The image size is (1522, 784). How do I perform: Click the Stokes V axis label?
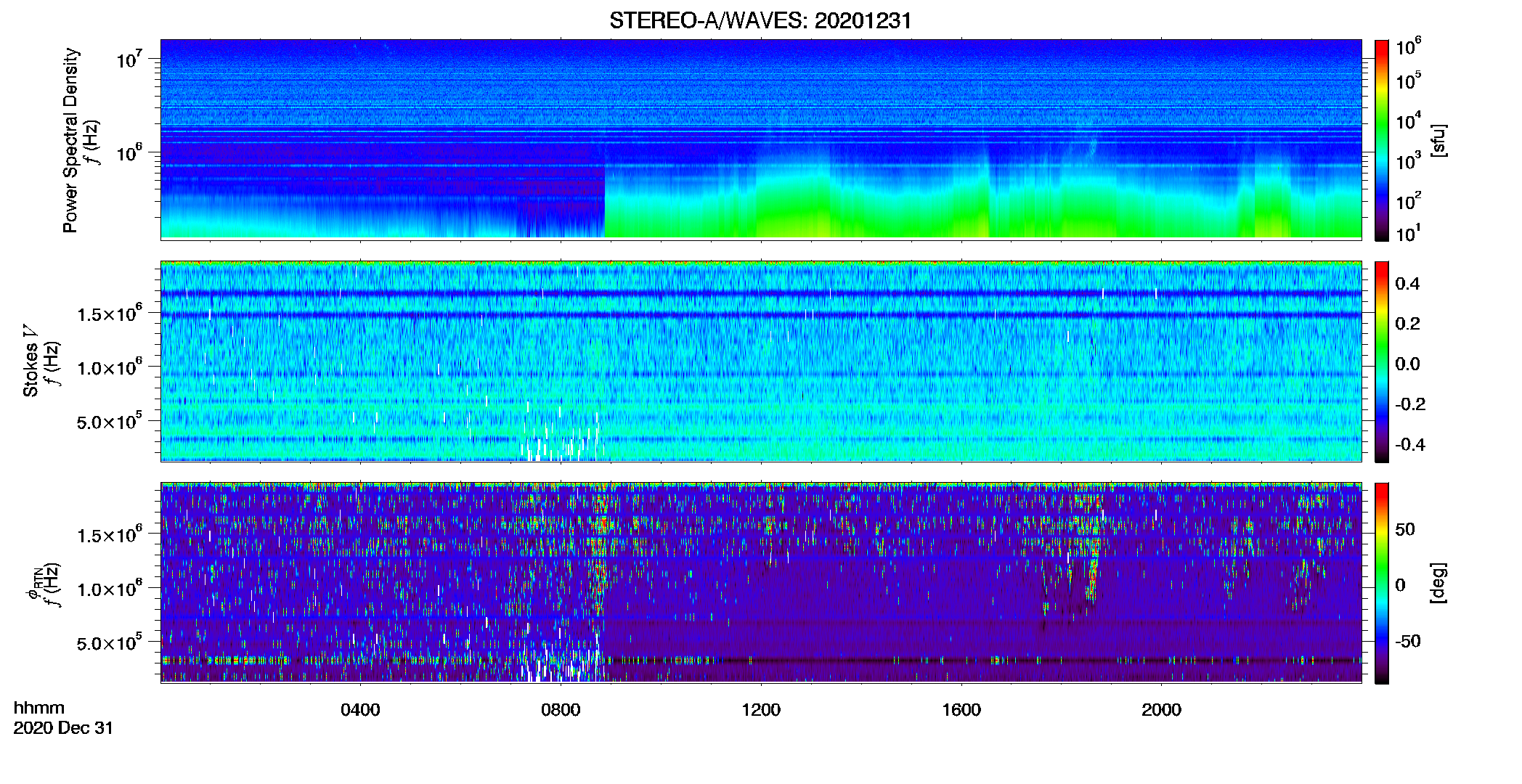point(30,361)
